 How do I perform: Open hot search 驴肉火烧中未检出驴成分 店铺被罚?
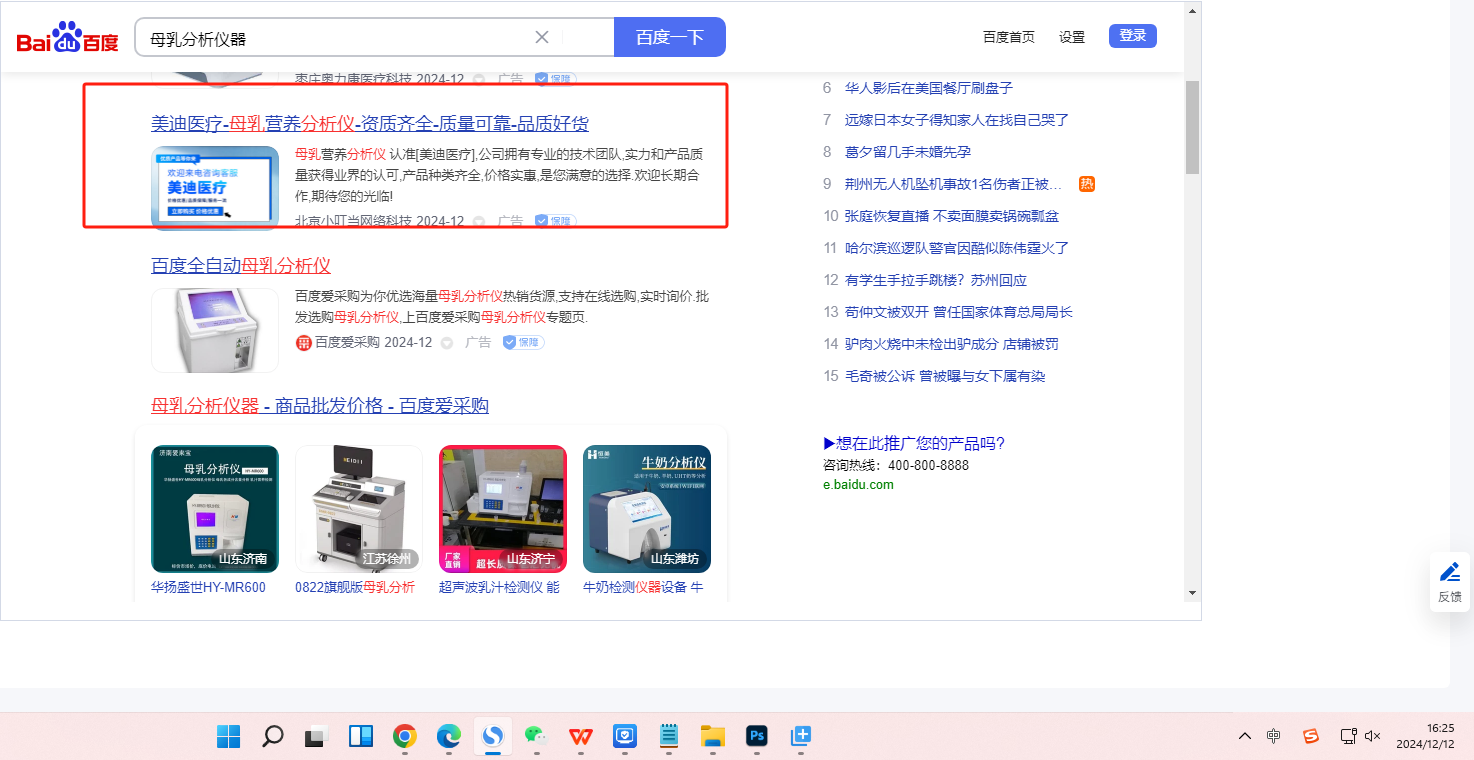[x=952, y=344]
